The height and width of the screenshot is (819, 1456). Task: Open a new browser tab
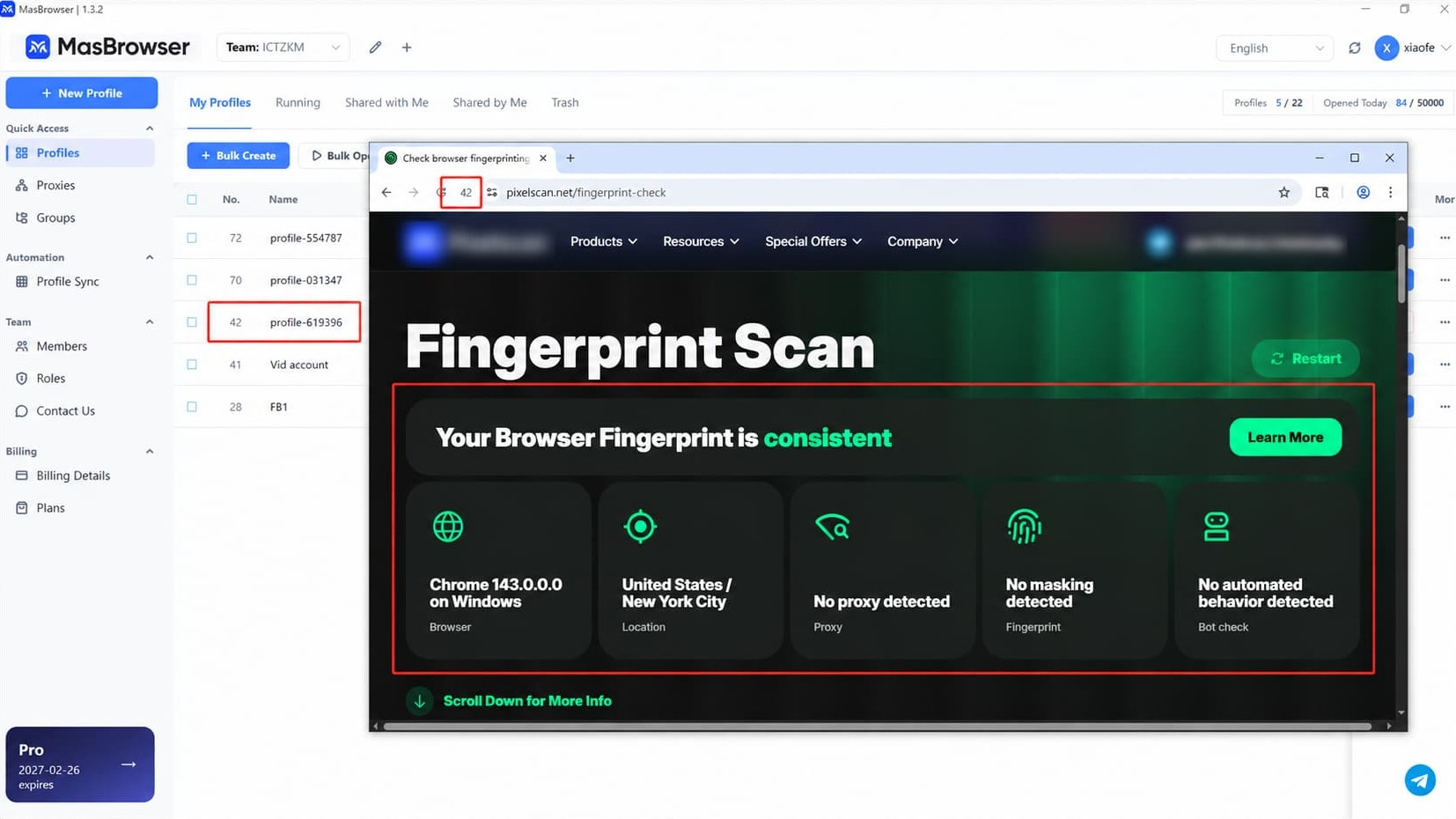pos(570,159)
